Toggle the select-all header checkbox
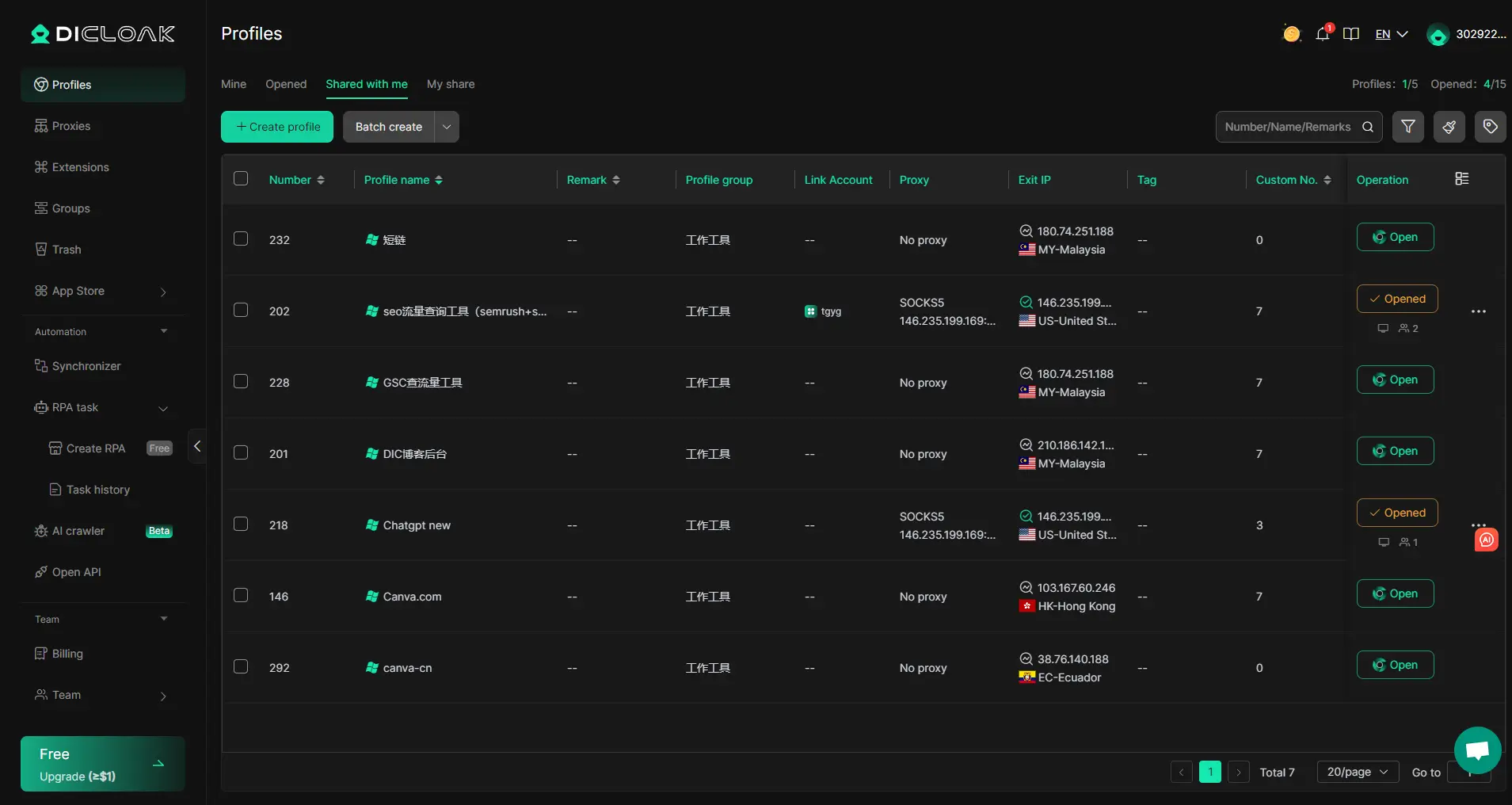The height and width of the screenshot is (805, 1512). pos(241,179)
